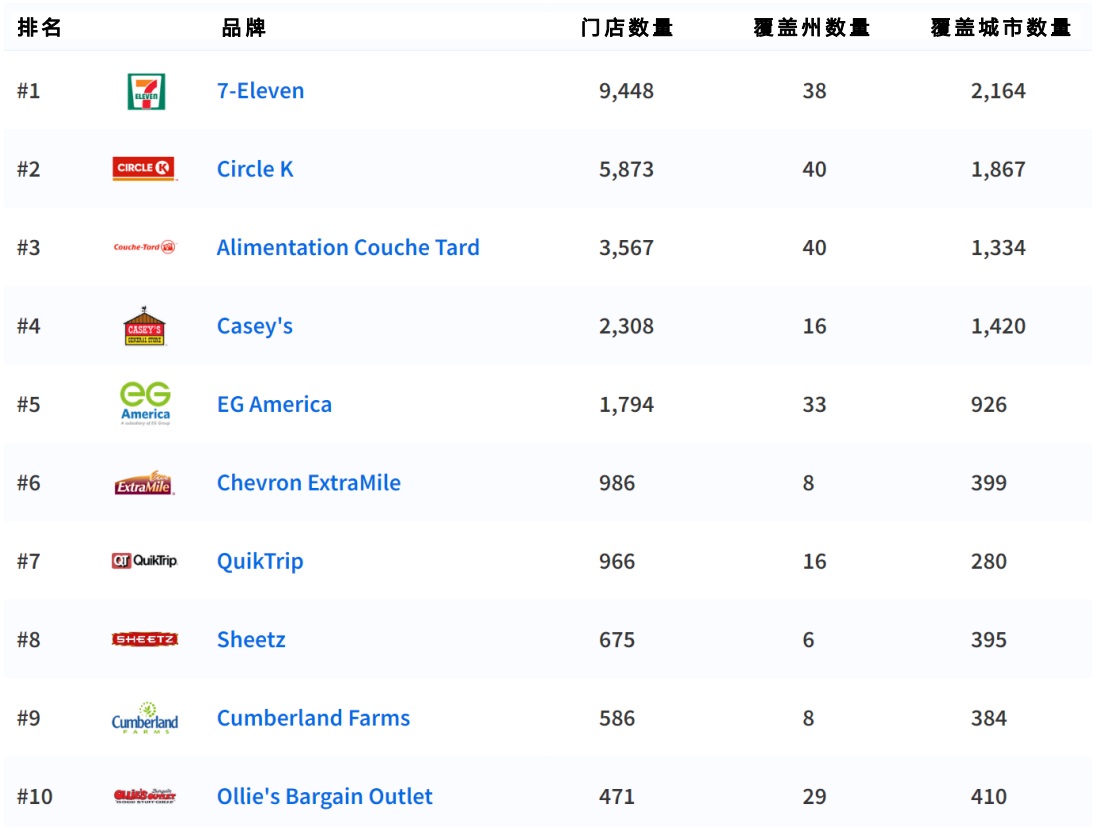Click the Sheetz logo icon
The width and height of the screenshot is (1097, 830).
click(145, 640)
